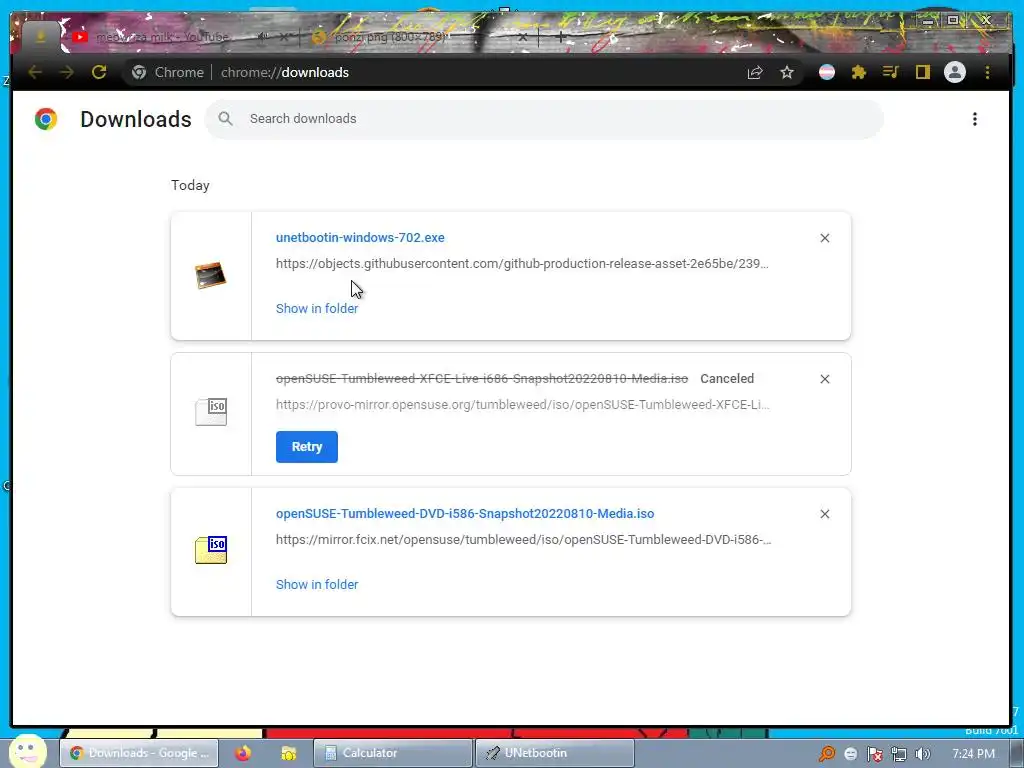
Task: Focus the Search downloads field
Action: (x=544, y=119)
